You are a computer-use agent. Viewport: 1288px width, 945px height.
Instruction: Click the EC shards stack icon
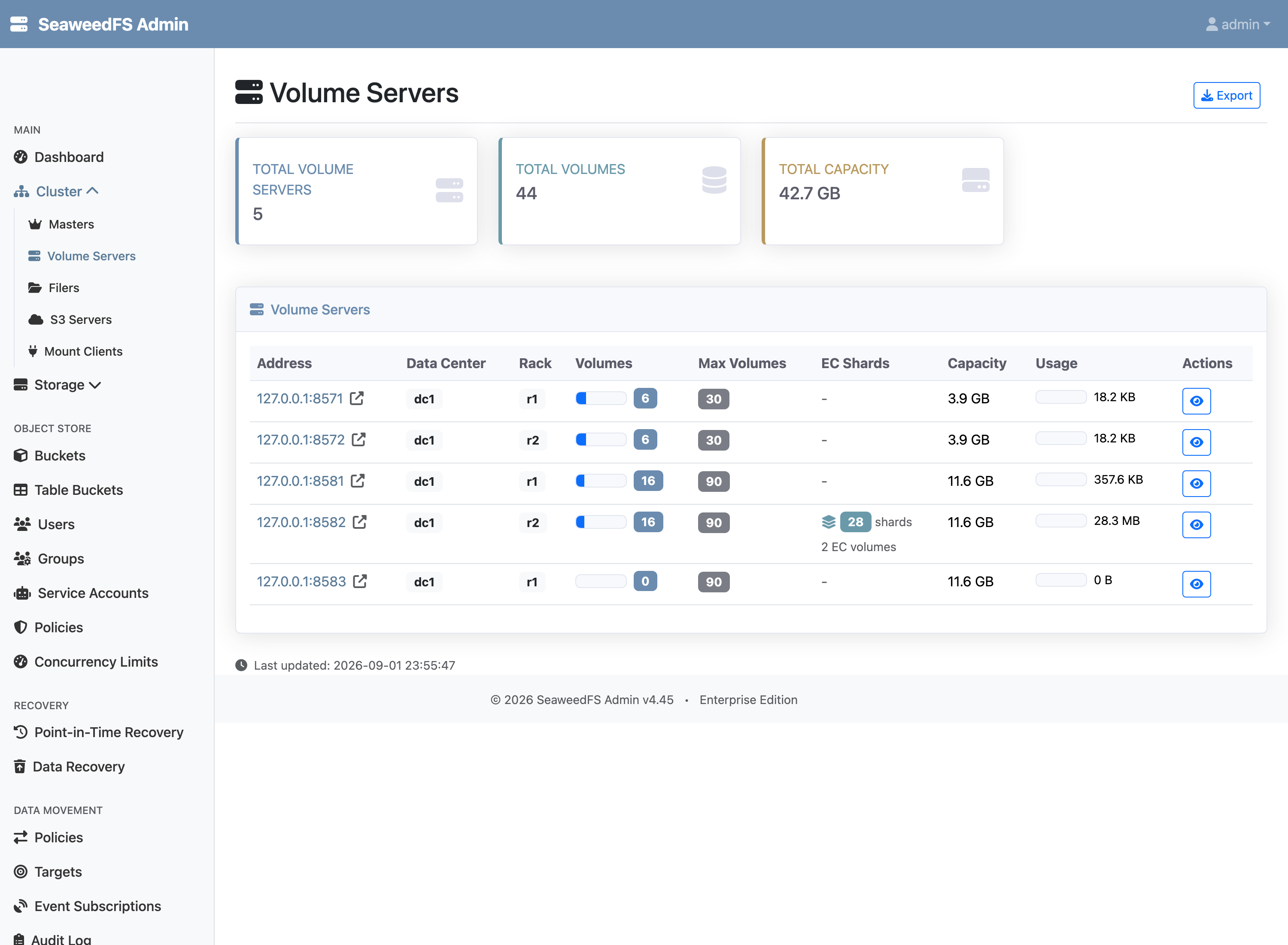(828, 522)
